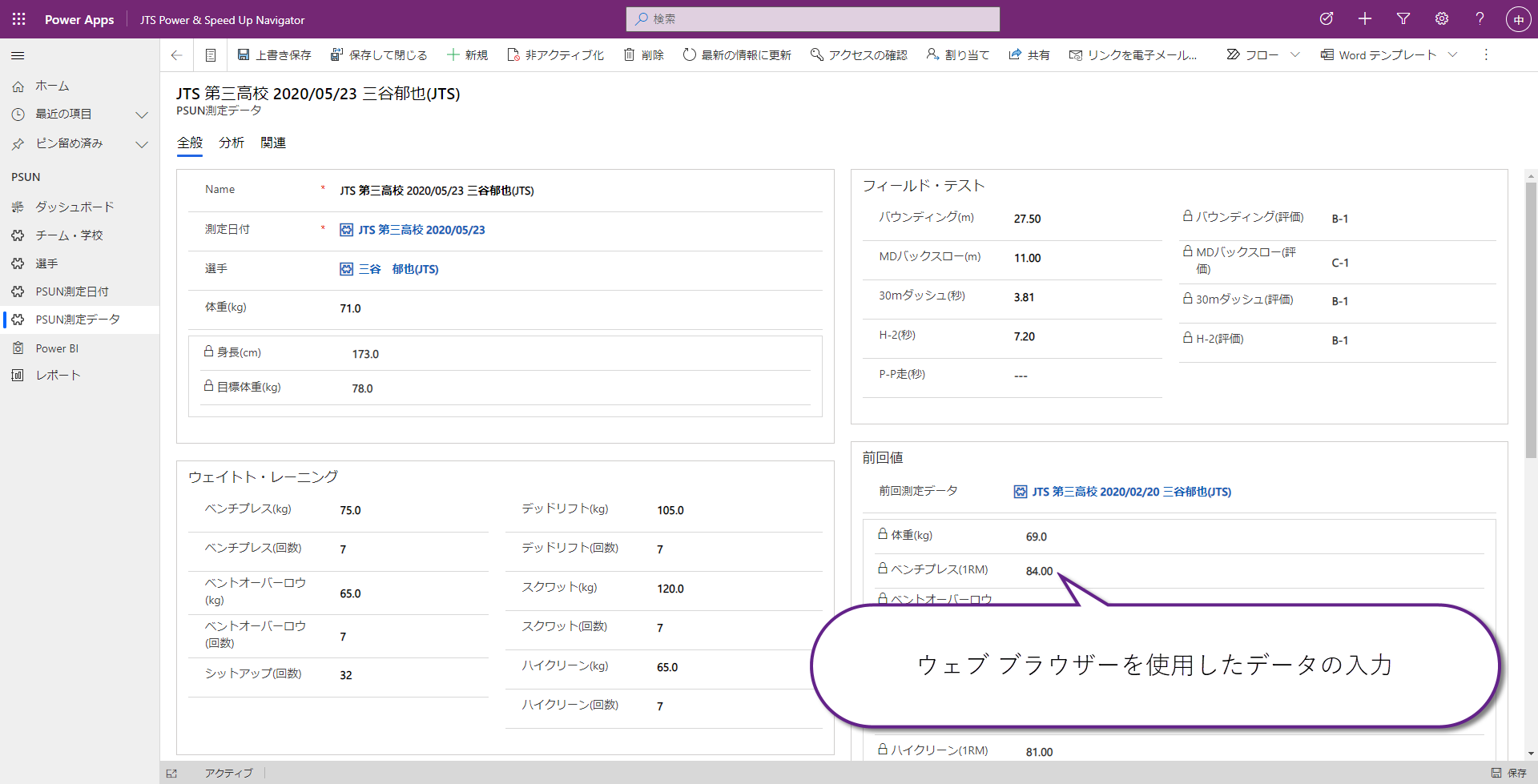Open the Power BI section in the sidebar
The width and height of the screenshot is (1538, 784).
click(x=56, y=348)
